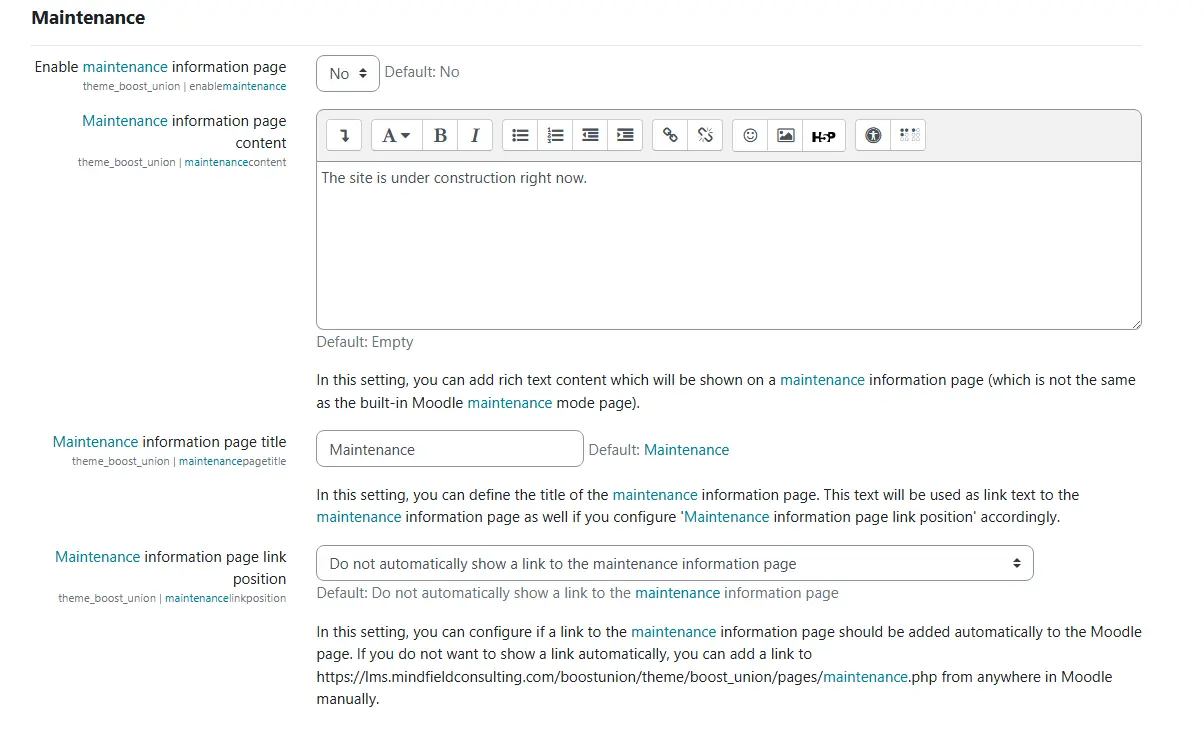Toggle the editor toolbar expand arrow button
Viewport: 1204px width, 742px height.
coord(344,135)
